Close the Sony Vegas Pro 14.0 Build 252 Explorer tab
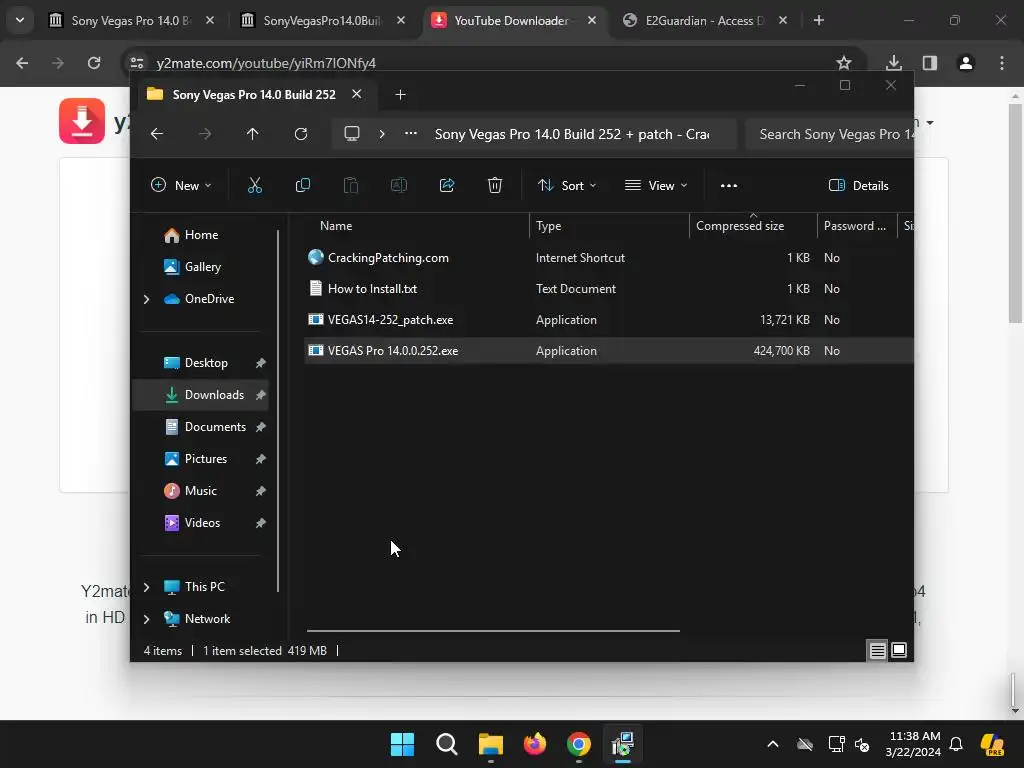 click(x=357, y=94)
